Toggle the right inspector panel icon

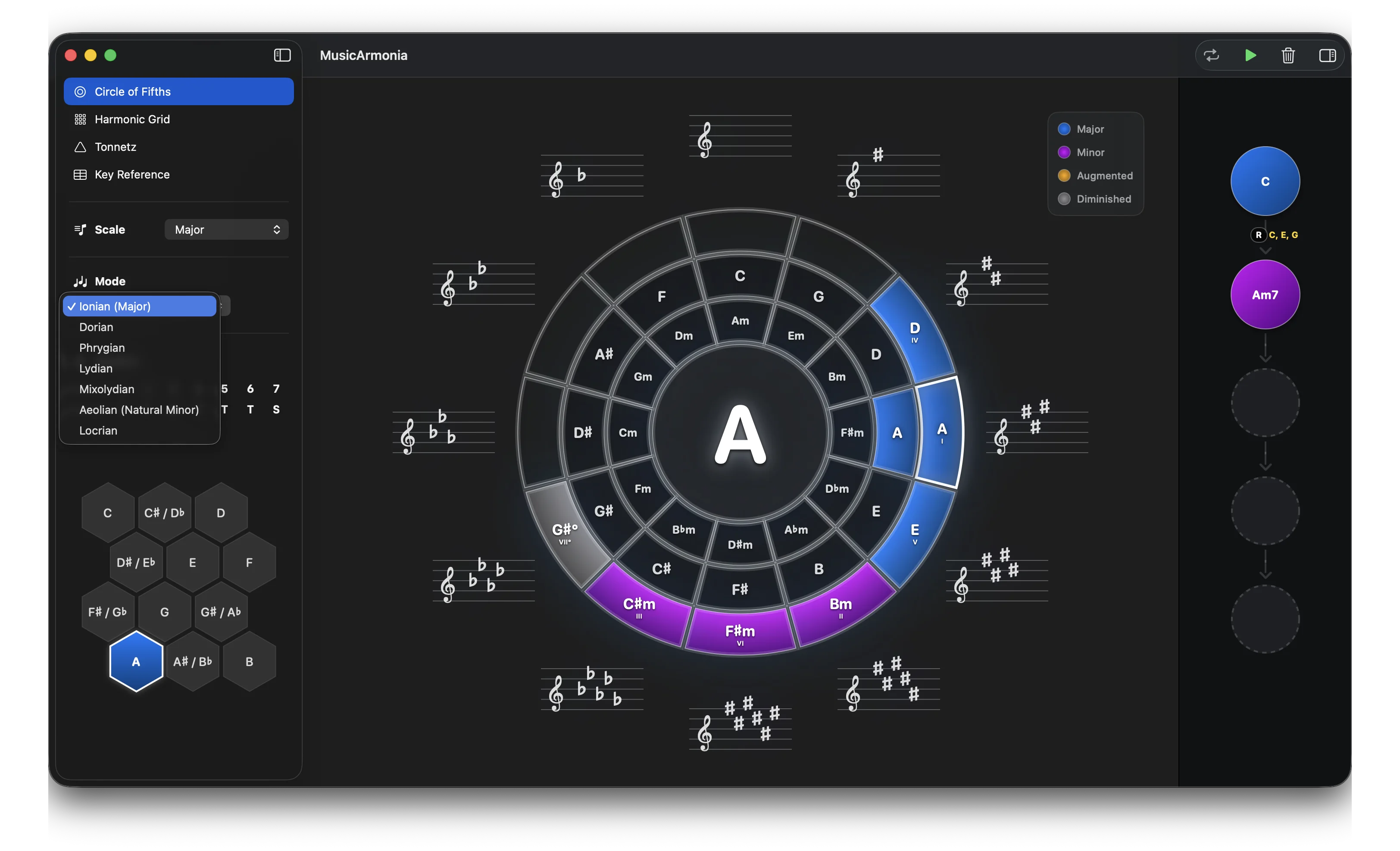pyautogui.click(x=1327, y=55)
